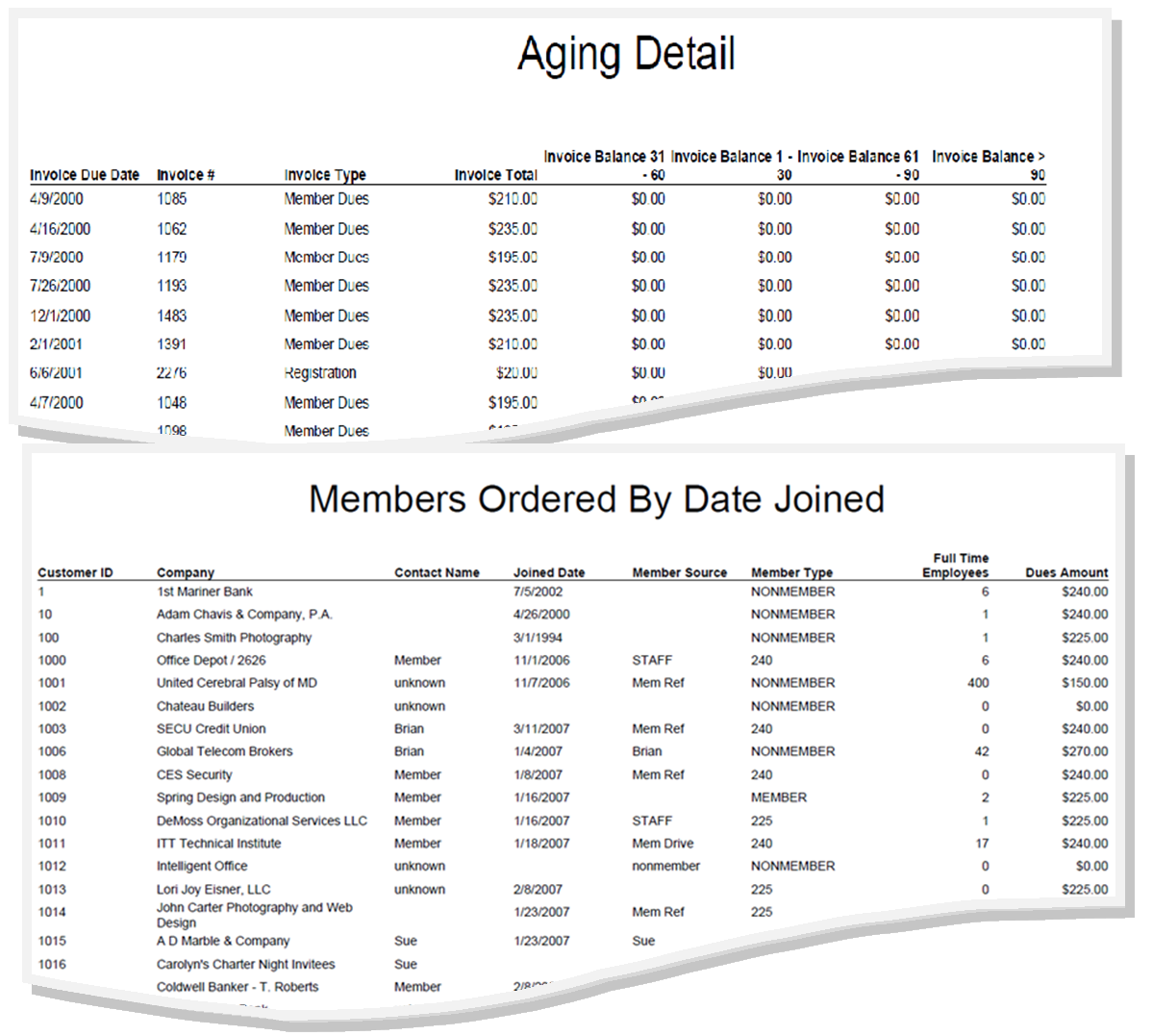Click the "Contact Name" column header
Screen dimensions: 1153x1036
(437, 572)
